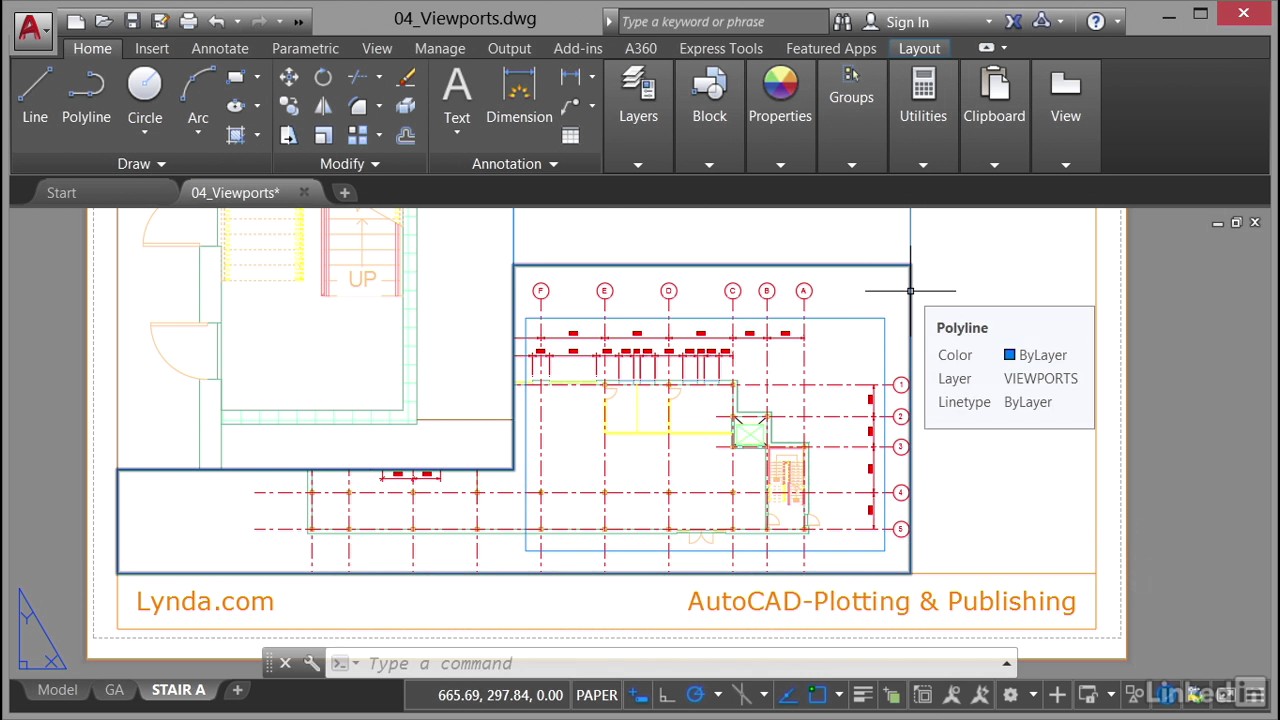Open the Sign In dropdown
The width and height of the screenshot is (1280, 720).
(x=989, y=22)
